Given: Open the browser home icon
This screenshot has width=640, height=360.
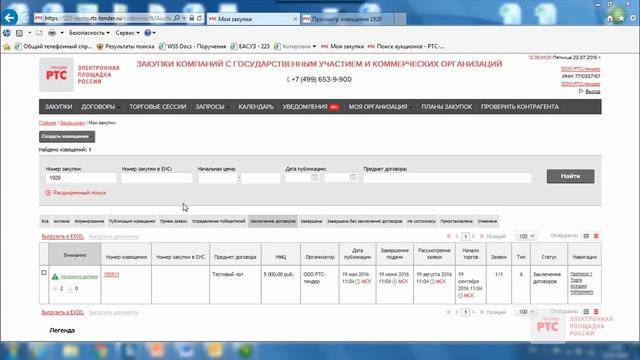Looking at the screenshot, I should click(609, 18).
